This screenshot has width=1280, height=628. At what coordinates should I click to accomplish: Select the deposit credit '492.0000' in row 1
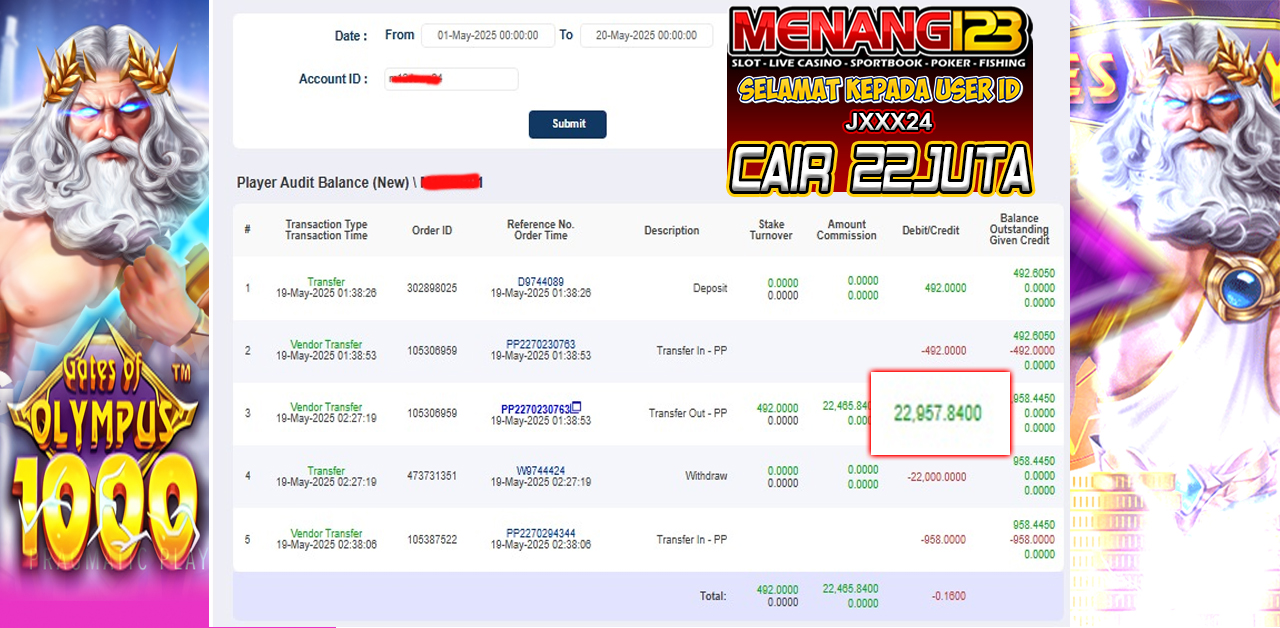click(945, 288)
